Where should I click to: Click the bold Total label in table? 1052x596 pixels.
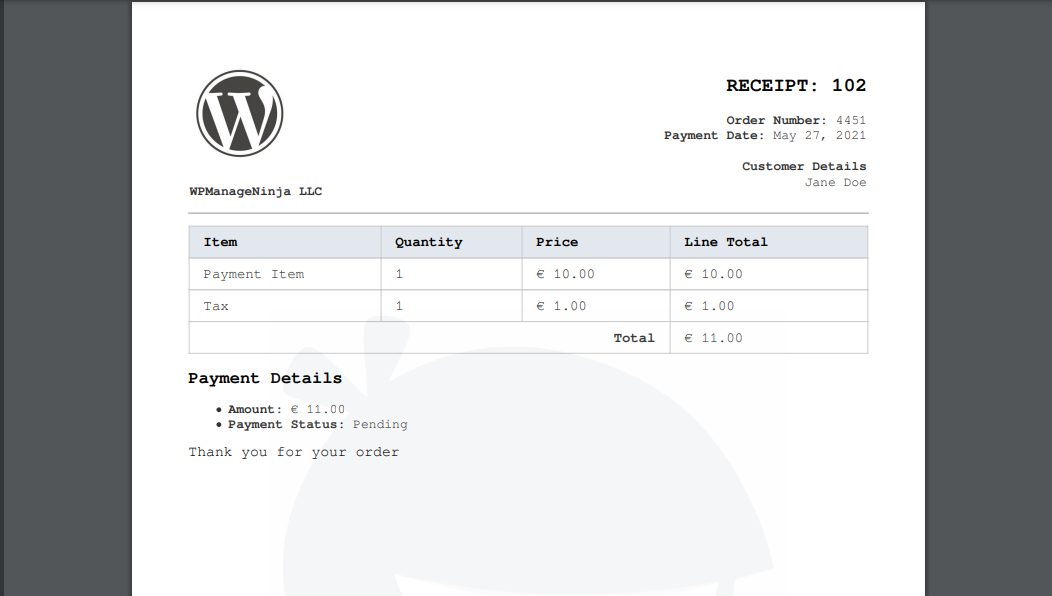point(633,338)
